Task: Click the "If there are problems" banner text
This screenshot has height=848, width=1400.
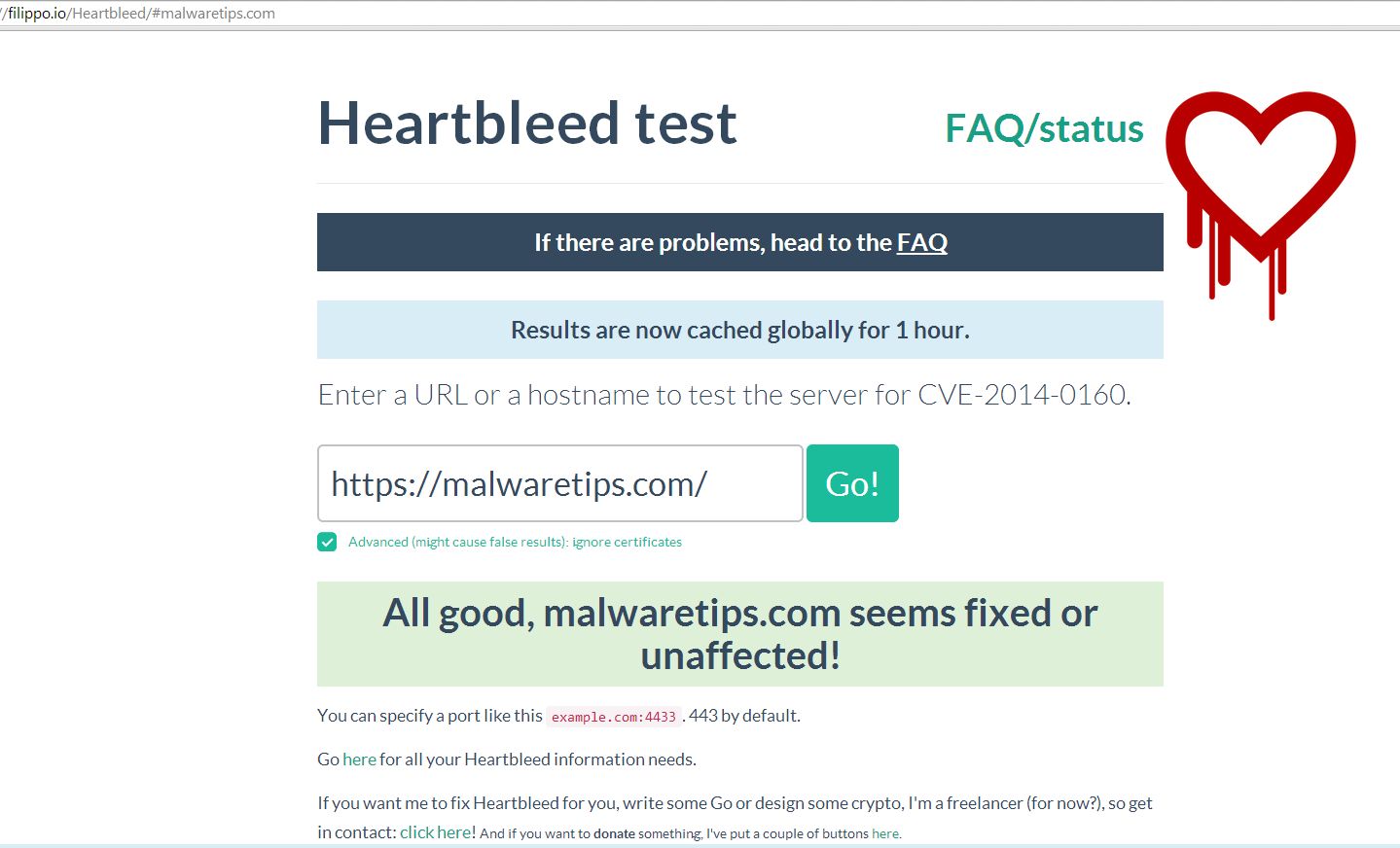Action: coord(712,242)
